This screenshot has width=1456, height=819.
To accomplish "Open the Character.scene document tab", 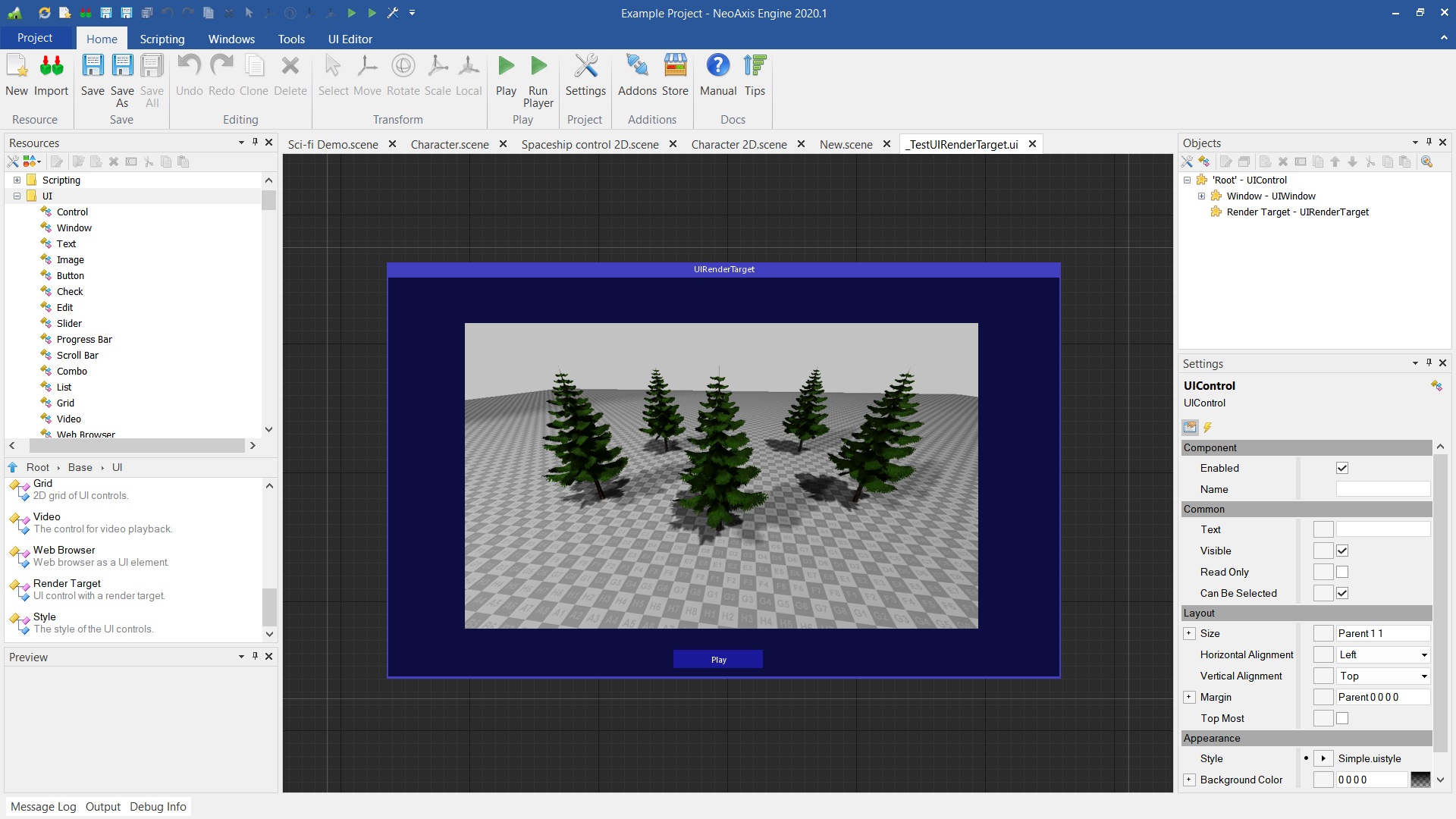I will (x=449, y=144).
